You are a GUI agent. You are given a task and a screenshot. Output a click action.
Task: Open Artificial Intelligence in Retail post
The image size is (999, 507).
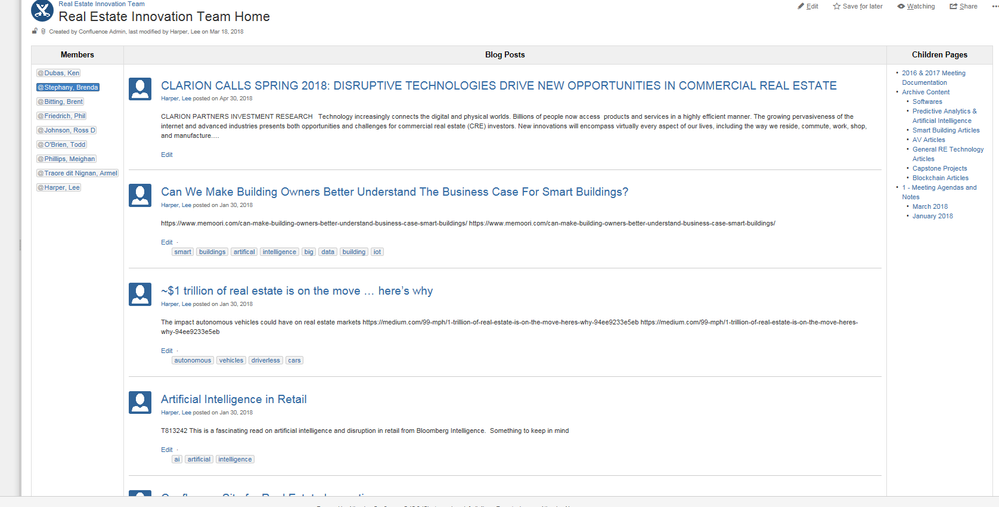[x=233, y=399]
